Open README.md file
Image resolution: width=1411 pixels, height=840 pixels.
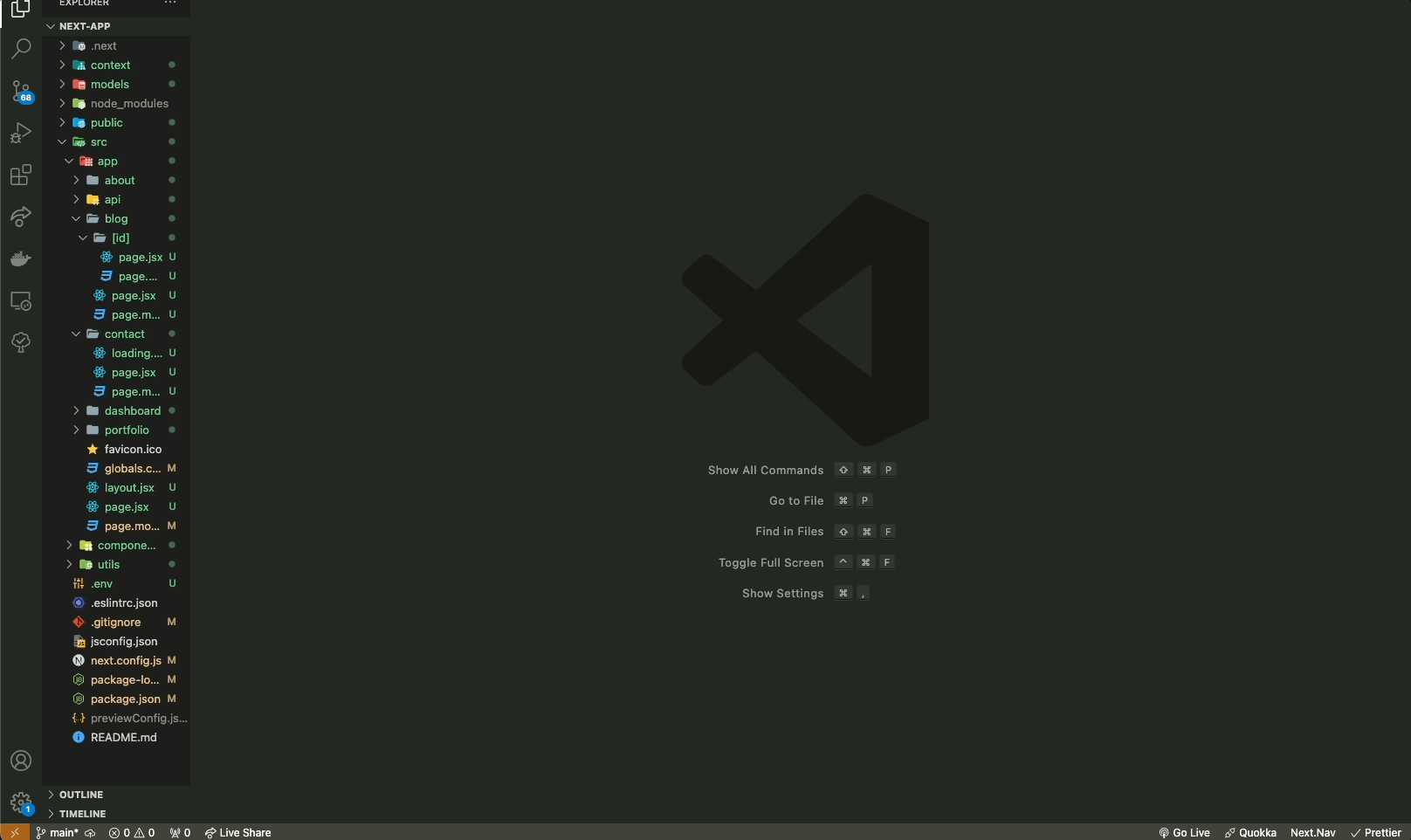116,737
